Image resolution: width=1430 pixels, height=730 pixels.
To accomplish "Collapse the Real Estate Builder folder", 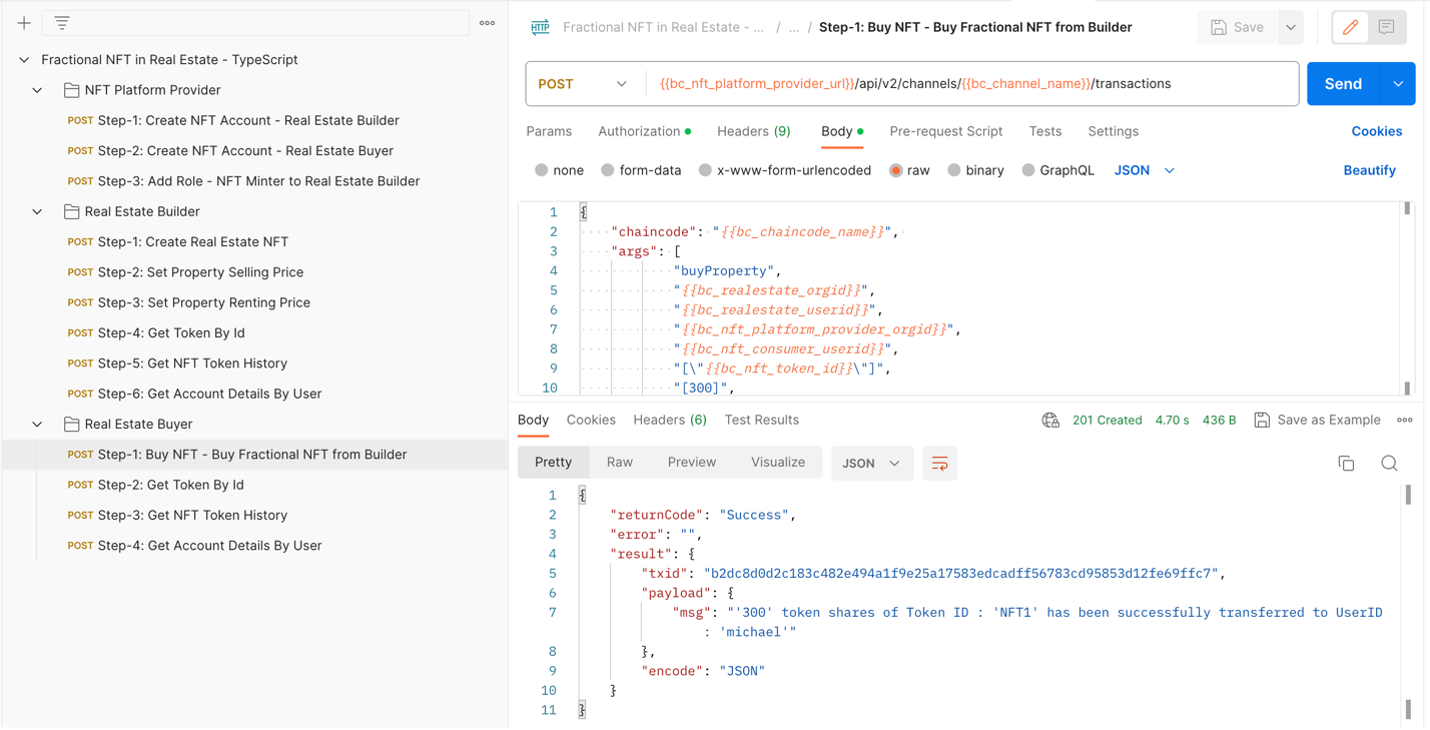I will [37, 212].
